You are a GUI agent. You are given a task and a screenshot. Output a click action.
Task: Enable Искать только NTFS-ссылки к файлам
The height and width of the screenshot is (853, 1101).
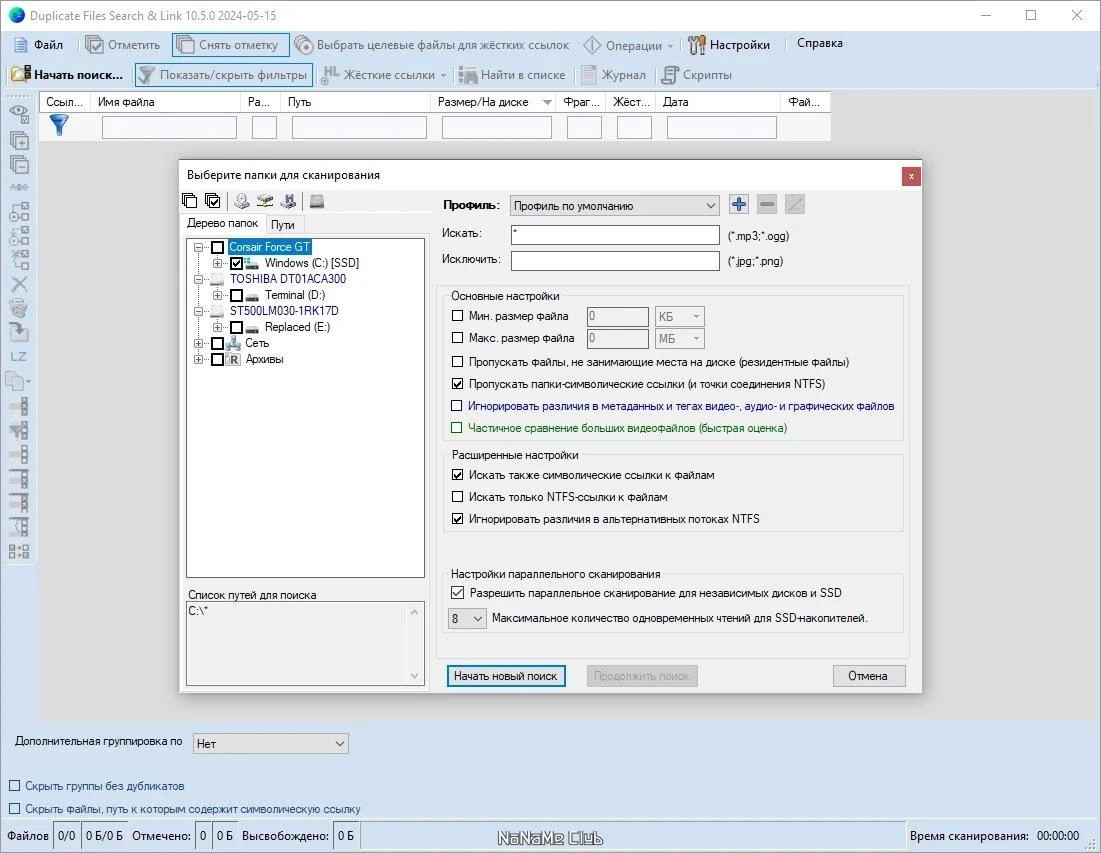pos(458,497)
